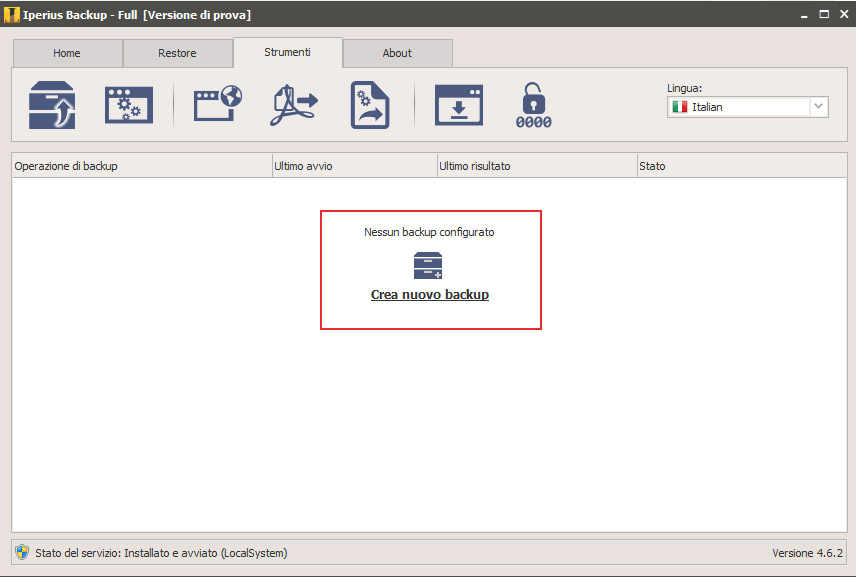Image resolution: width=856 pixels, height=577 pixels.
Task: Click the window with globe icon
Action: [x=218, y=103]
